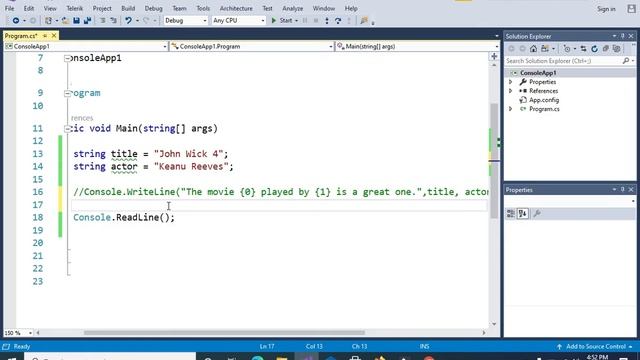Click the Save All toolbar icon
Screen dimensions: 640x360
(x=87, y=20)
